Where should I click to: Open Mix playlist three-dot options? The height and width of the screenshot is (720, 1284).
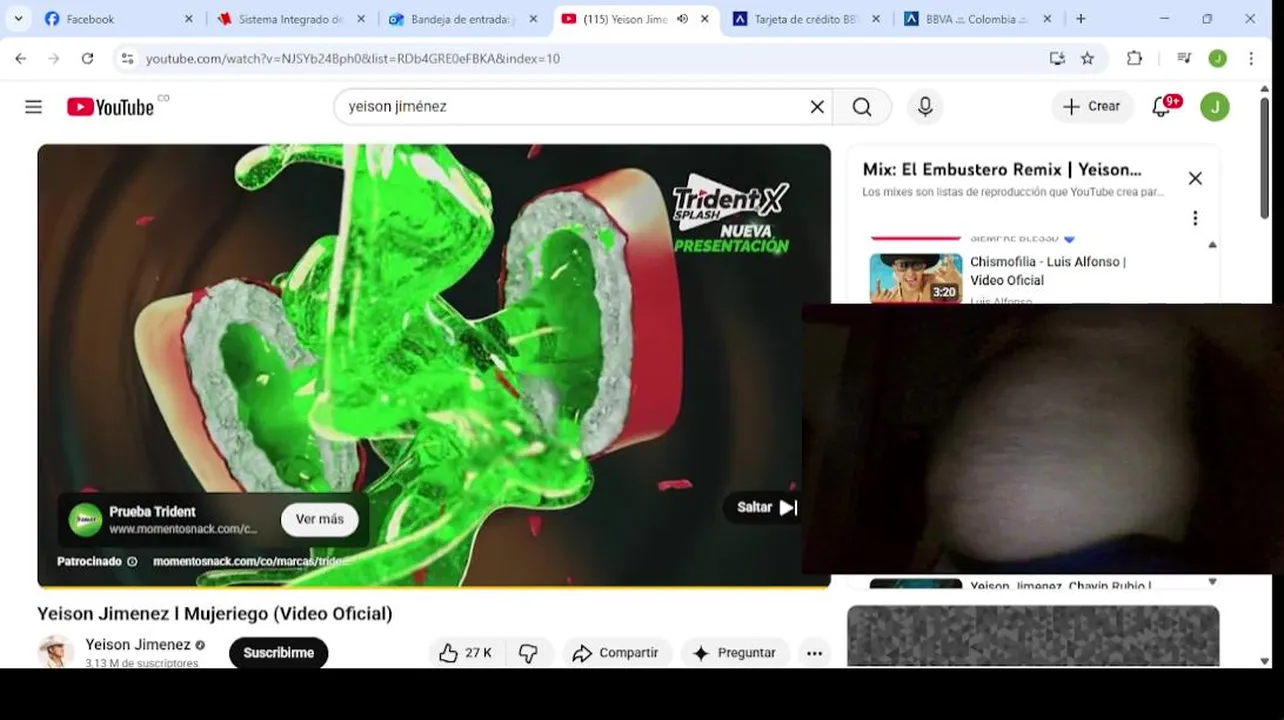click(x=1195, y=218)
